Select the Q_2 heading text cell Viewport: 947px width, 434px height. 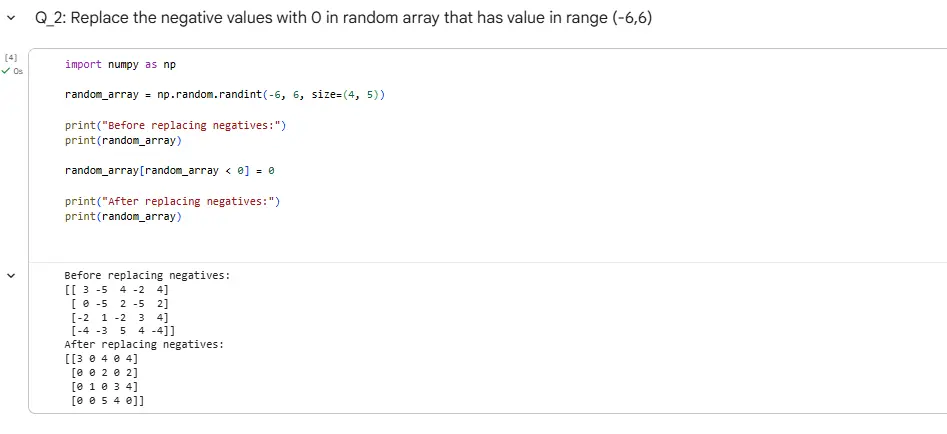coord(343,19)
